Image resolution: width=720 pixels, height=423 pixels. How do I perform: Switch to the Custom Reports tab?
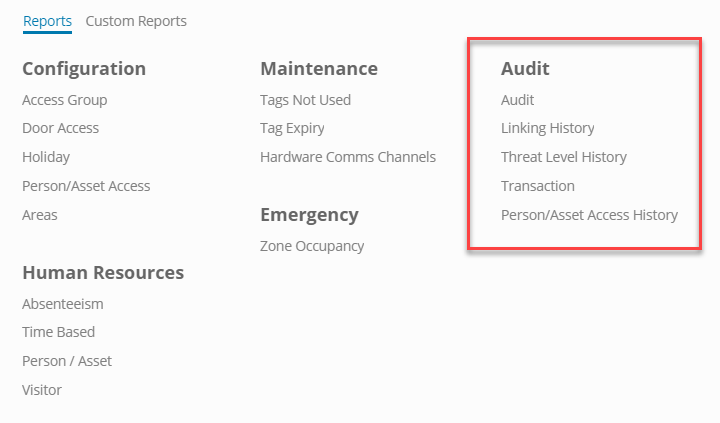click(x=136, y=20)
